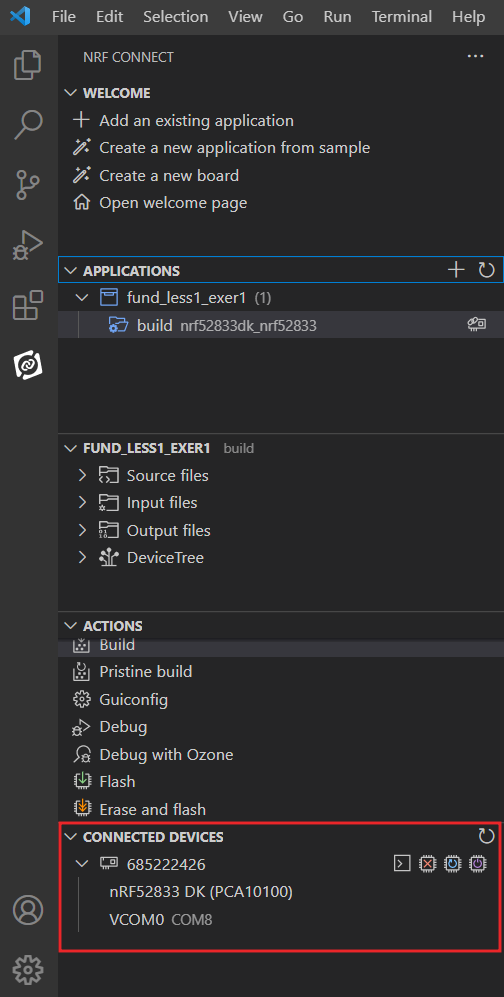The height and width of the screenshot is (997, 504).
Task: Select the nRF Connect activity bar icon
Action: [28, 366]
